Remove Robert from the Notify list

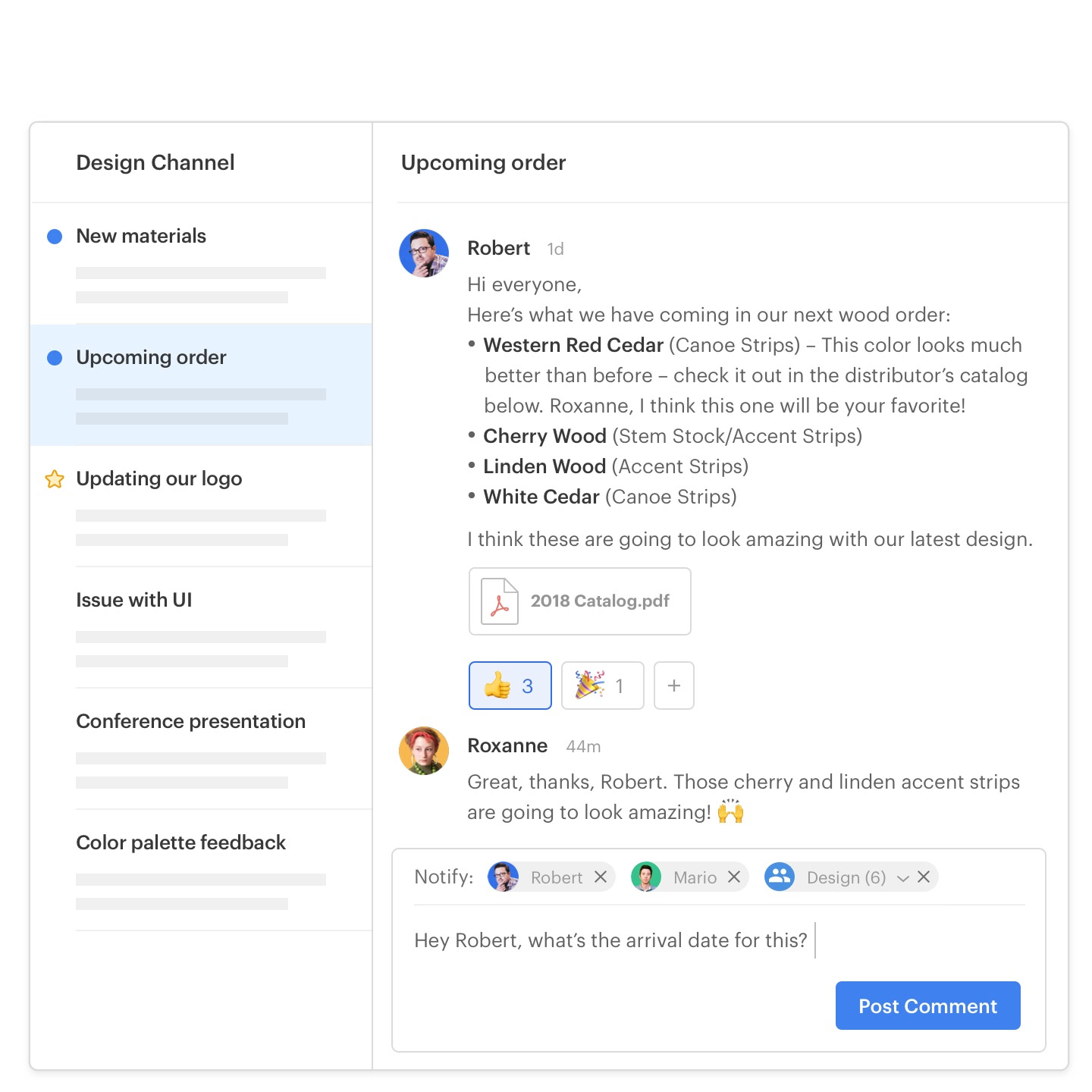[601, 877]
